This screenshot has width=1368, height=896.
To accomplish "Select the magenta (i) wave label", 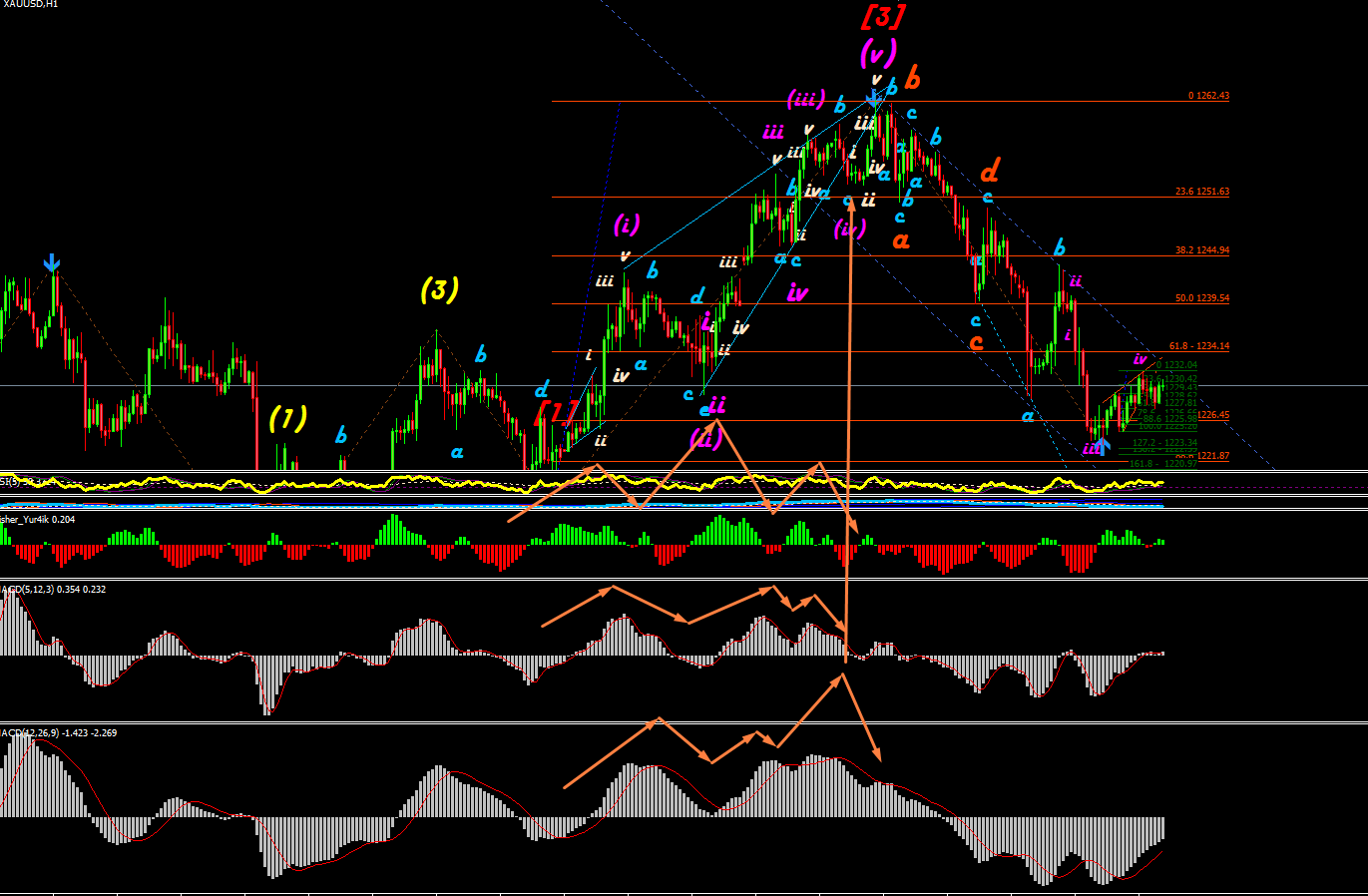I will (627, 224).
